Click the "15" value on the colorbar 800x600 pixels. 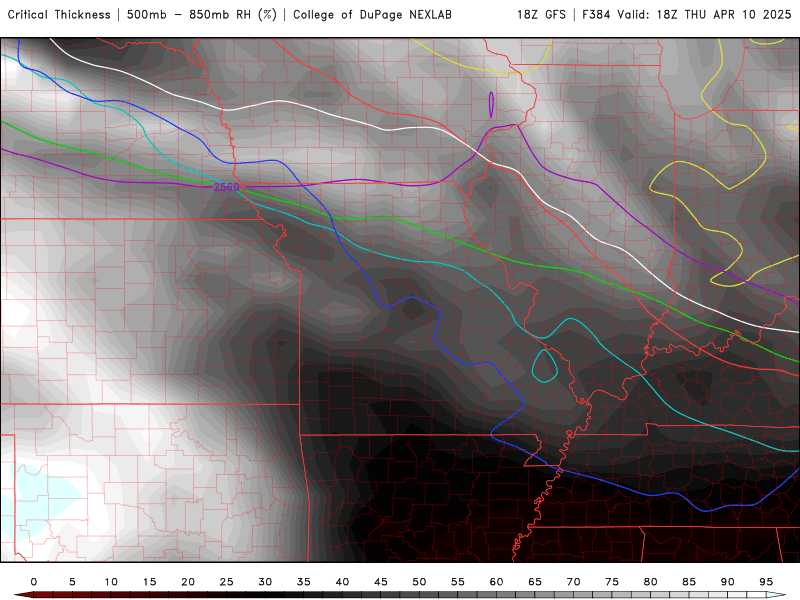pos(149,582)
